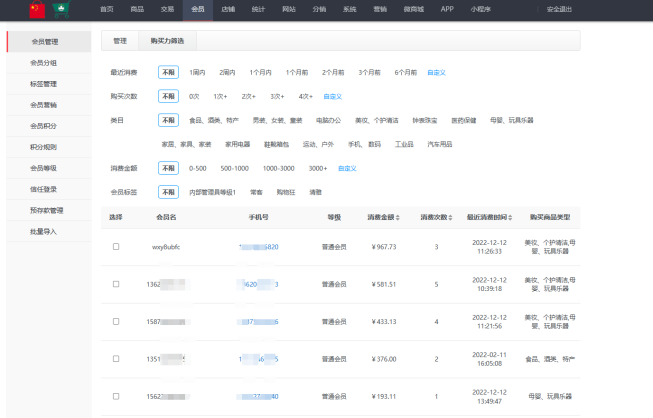This screenshot has width=653, height=418.
Task: Select 信任登录 in the sidebar
Action: tap(49, 189)
